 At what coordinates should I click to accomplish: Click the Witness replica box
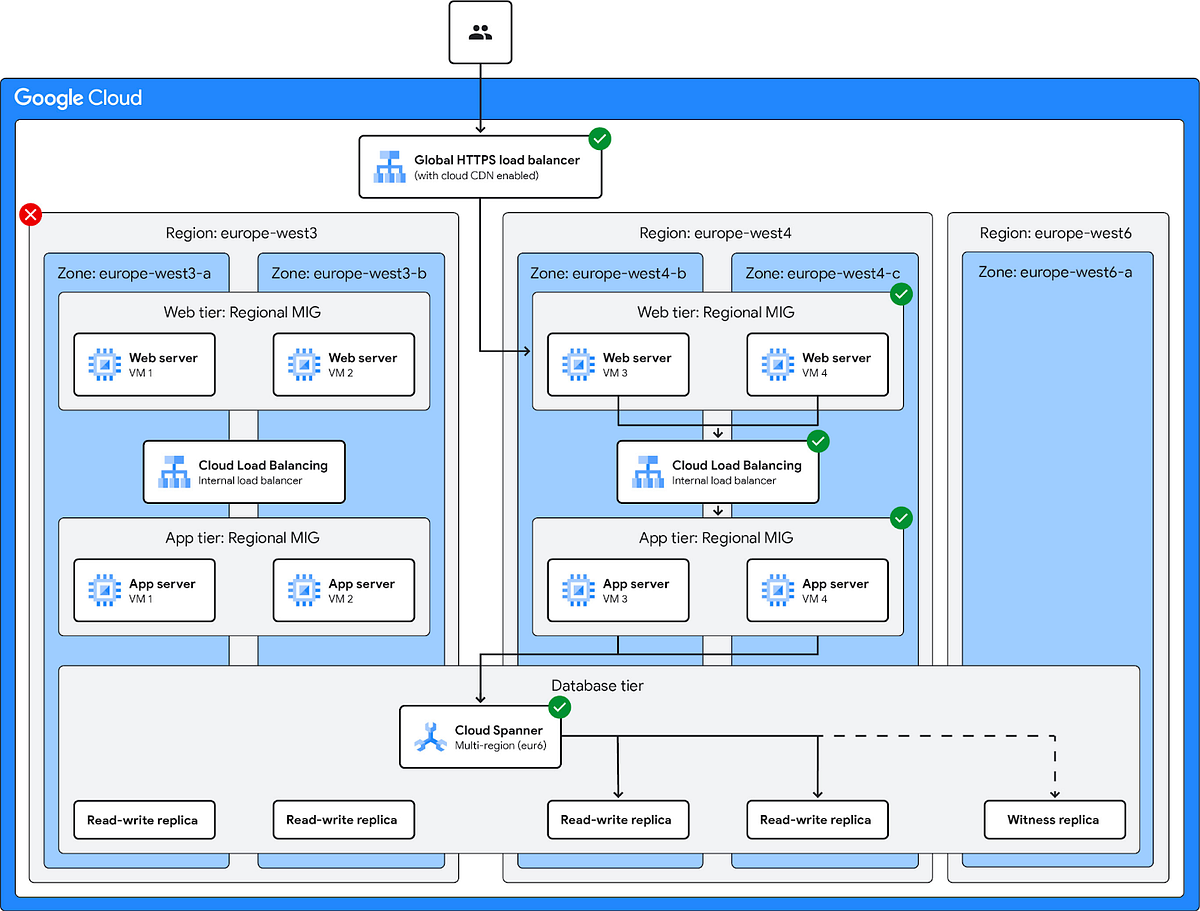(x=1054, y=819)
